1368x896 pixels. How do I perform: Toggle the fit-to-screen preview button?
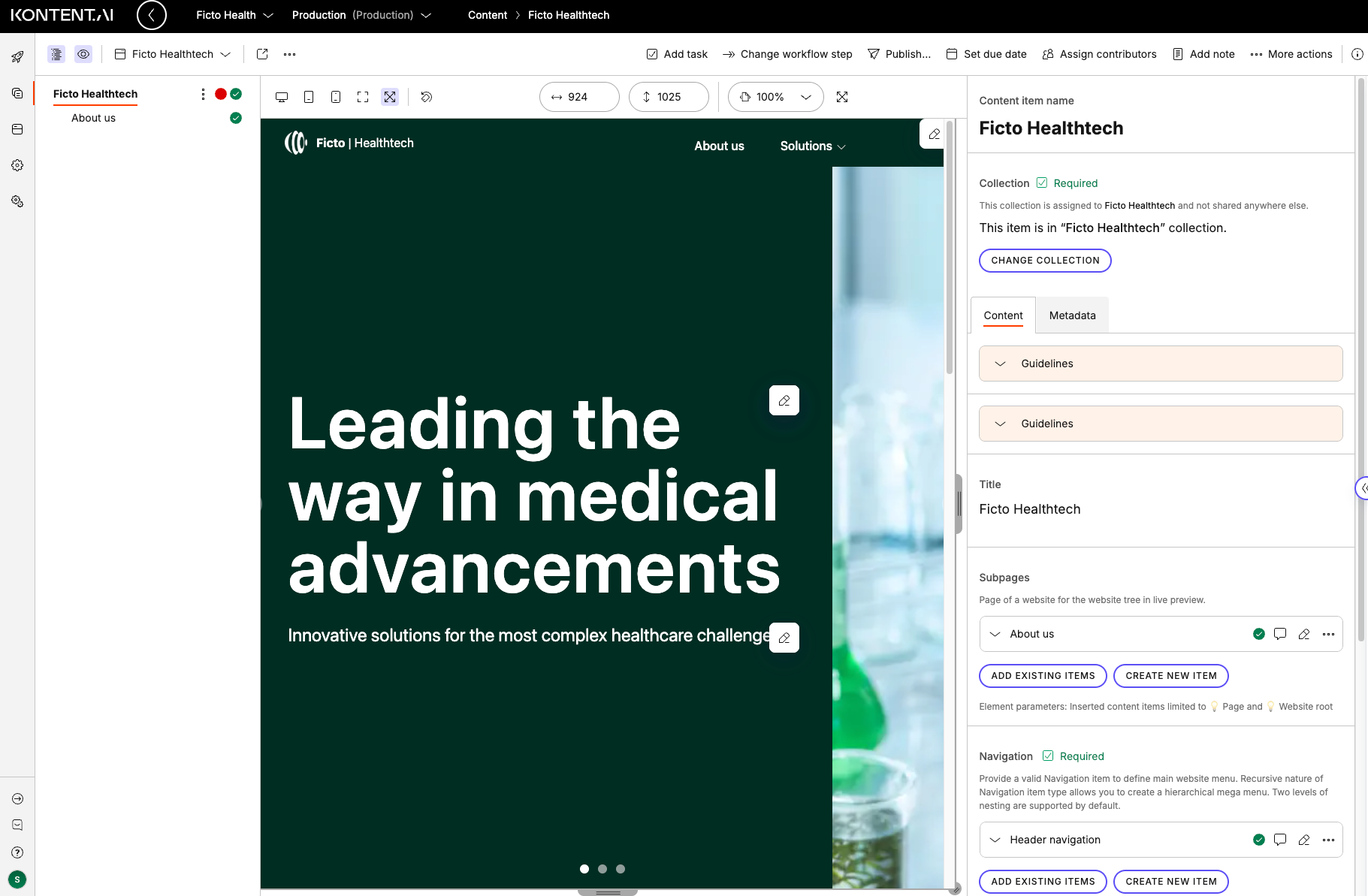390,97
